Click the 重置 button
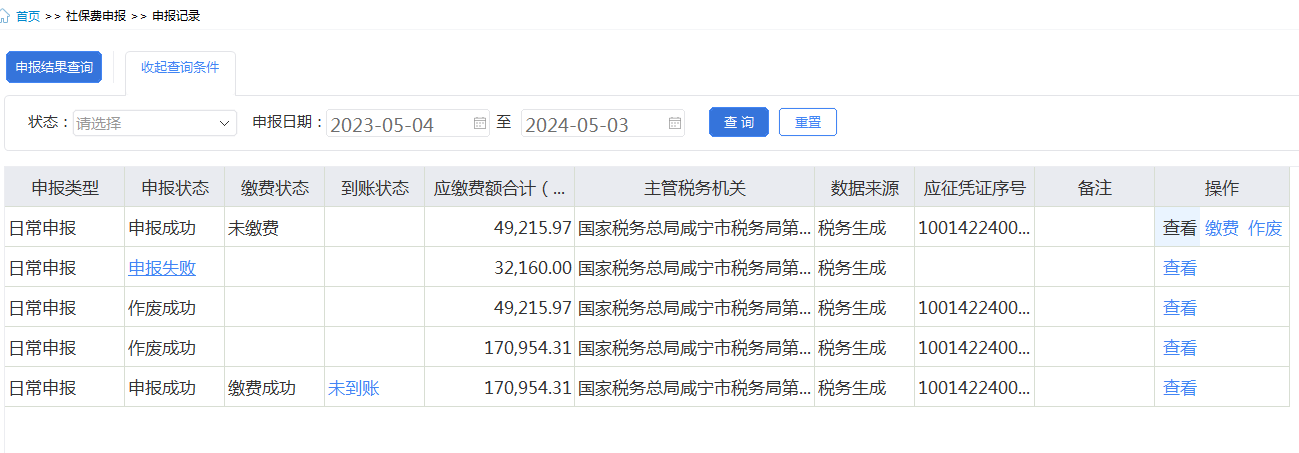The width and height of the screenshot is (1299, 453). [x=808, y=122]
